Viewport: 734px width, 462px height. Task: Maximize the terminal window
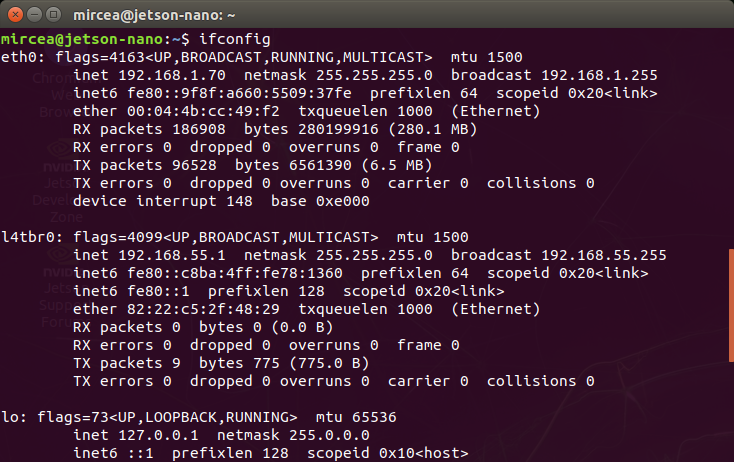(53, 15)
